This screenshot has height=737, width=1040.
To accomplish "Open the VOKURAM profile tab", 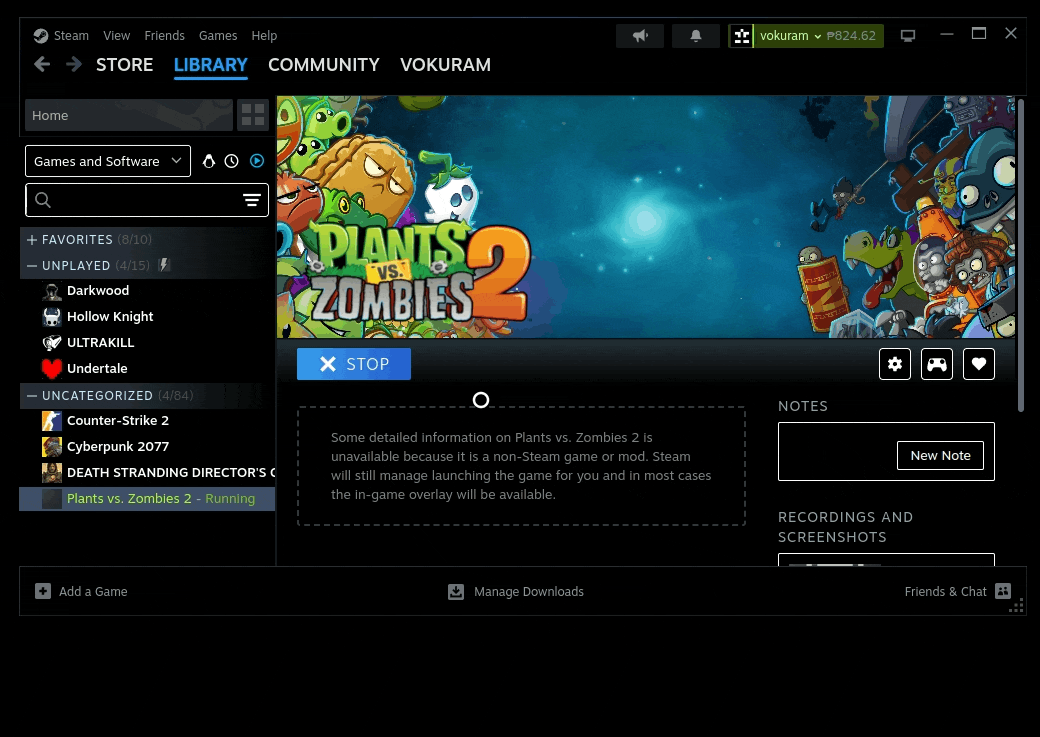I will 446,65.
